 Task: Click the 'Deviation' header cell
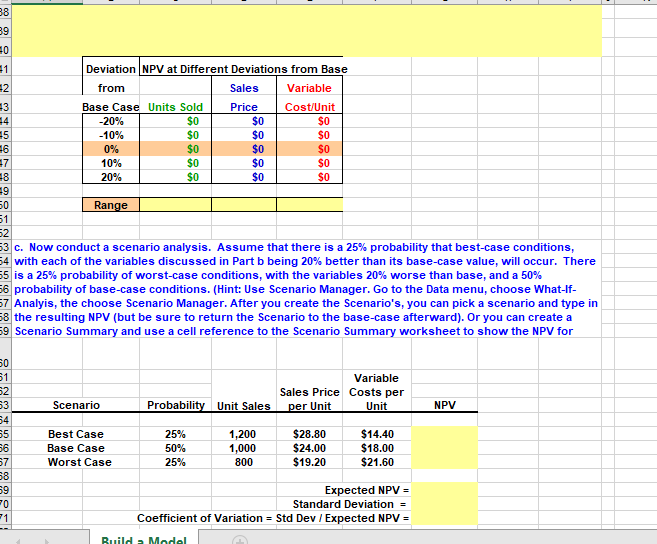tap(111, 69)
